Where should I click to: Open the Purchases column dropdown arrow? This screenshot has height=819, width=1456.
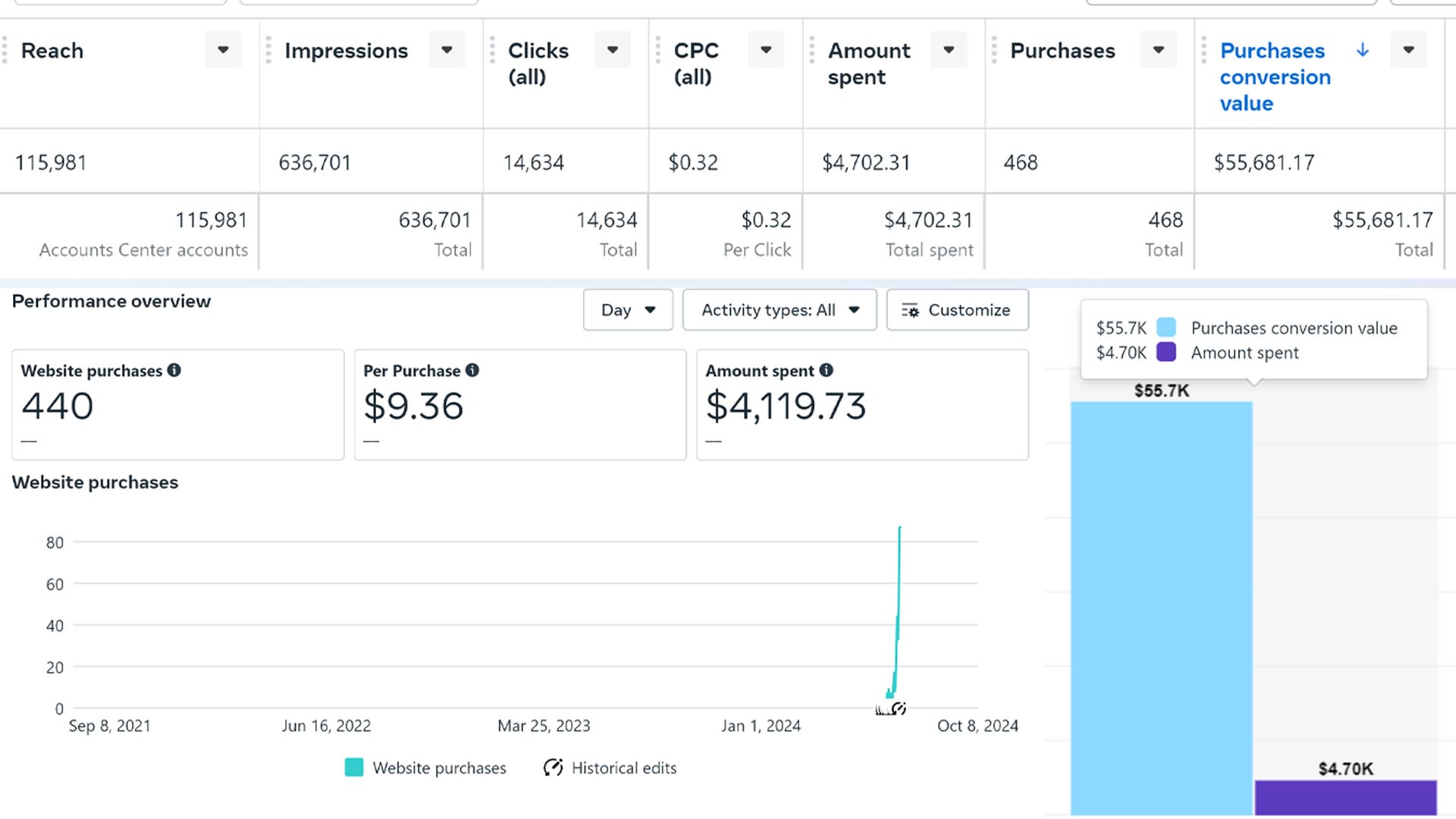1159,50
